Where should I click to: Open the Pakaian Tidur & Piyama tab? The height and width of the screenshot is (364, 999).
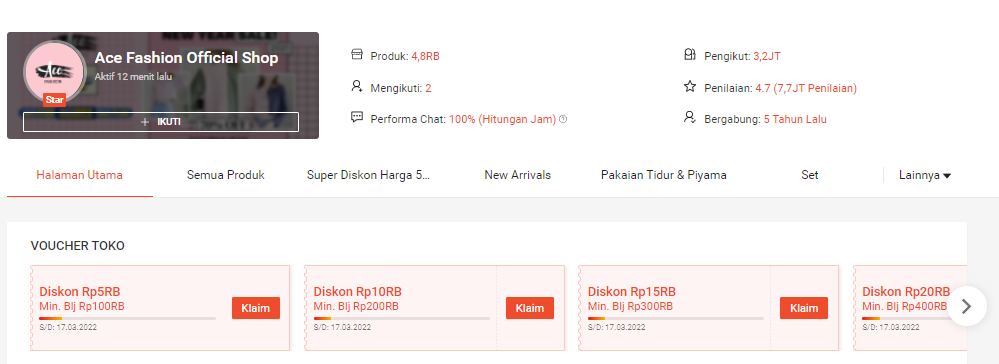663,175
